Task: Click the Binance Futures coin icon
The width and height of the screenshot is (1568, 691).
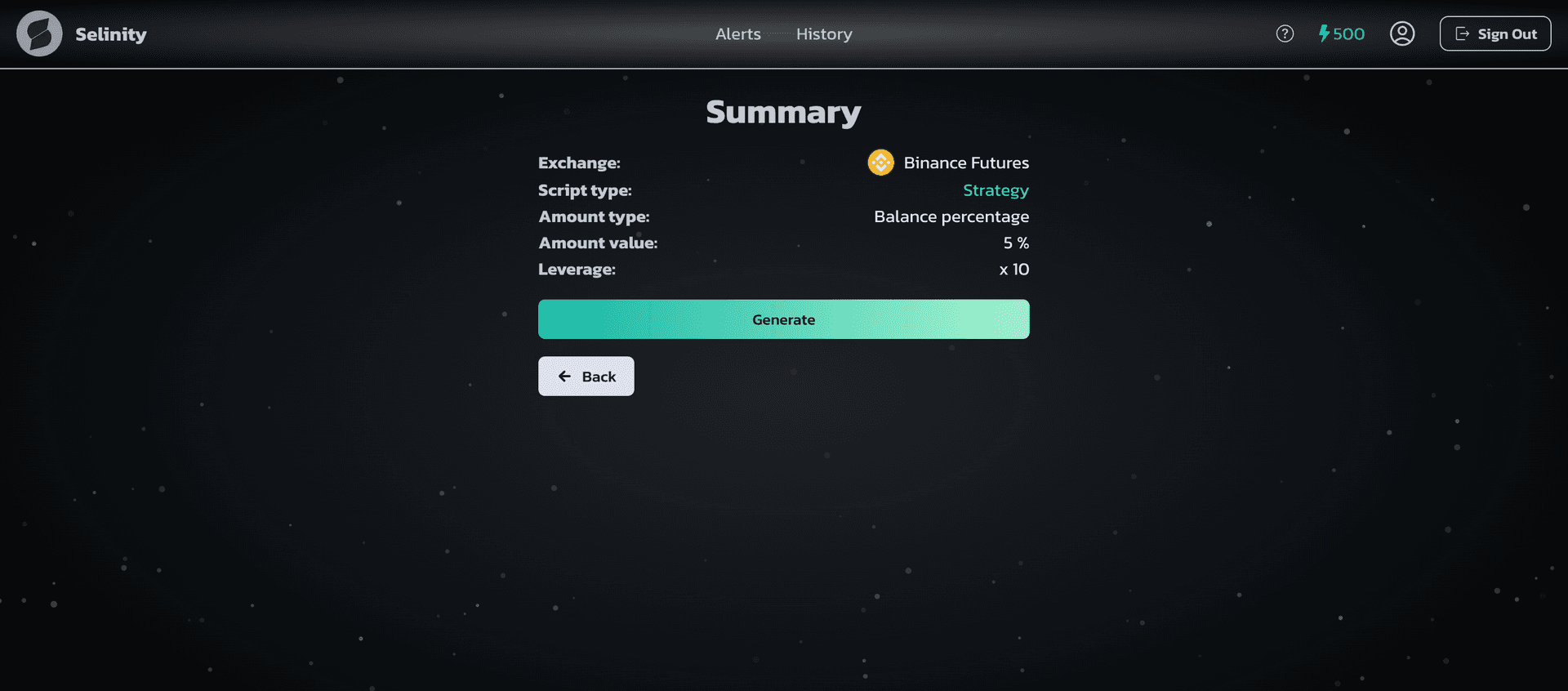Action: pos(880,163)
